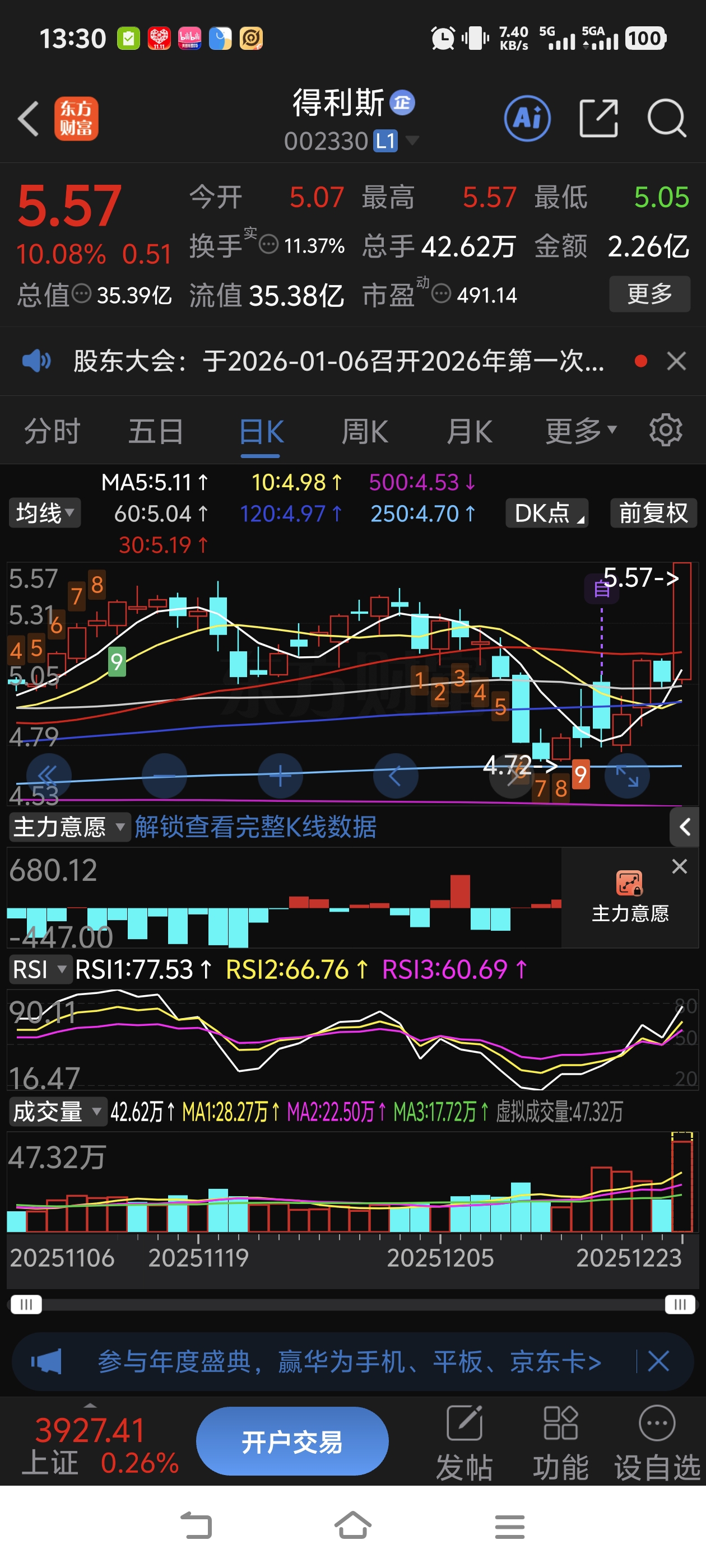Tap 解锁查看完整K线数据 link
This screenshot has width=706, height=1568.
coord(256,827)
